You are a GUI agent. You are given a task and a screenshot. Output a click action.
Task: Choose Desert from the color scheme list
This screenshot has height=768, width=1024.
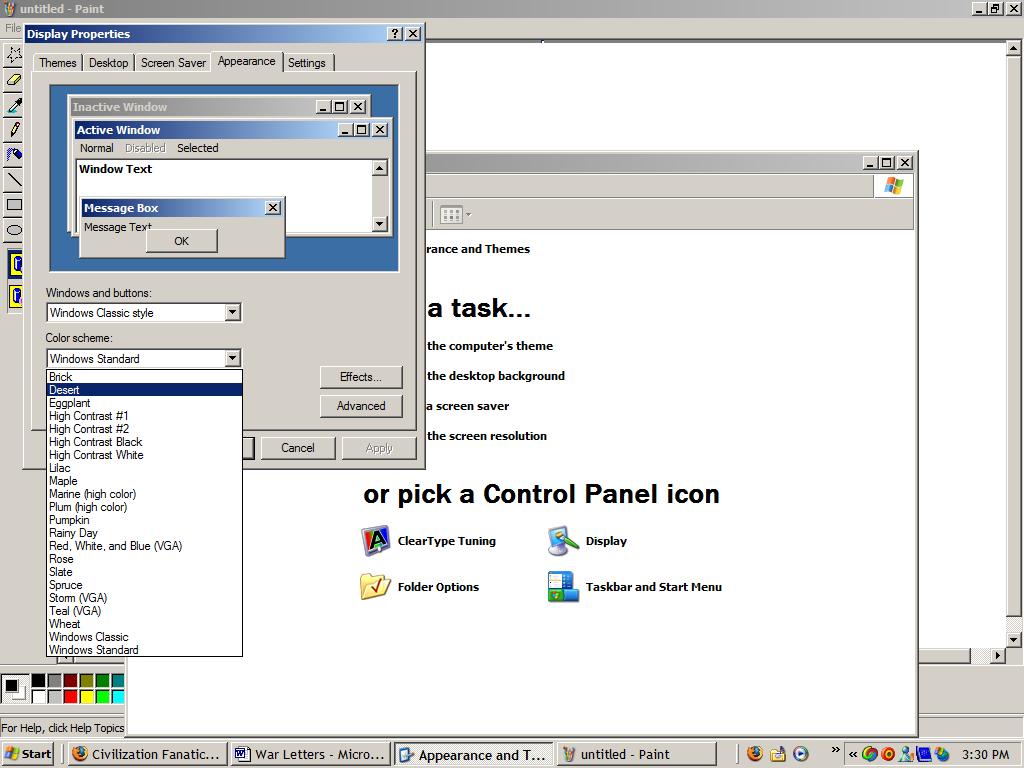tap(144, 390)
